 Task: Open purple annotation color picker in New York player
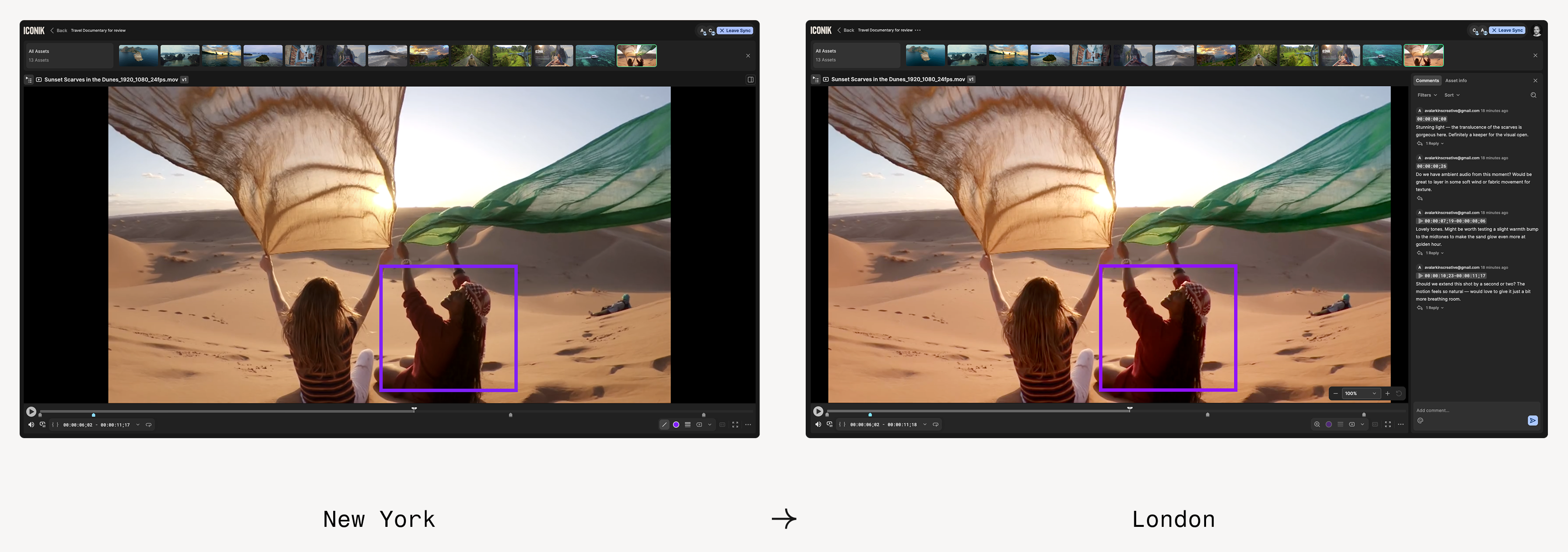pyautogui.click(x=675, y=425)
